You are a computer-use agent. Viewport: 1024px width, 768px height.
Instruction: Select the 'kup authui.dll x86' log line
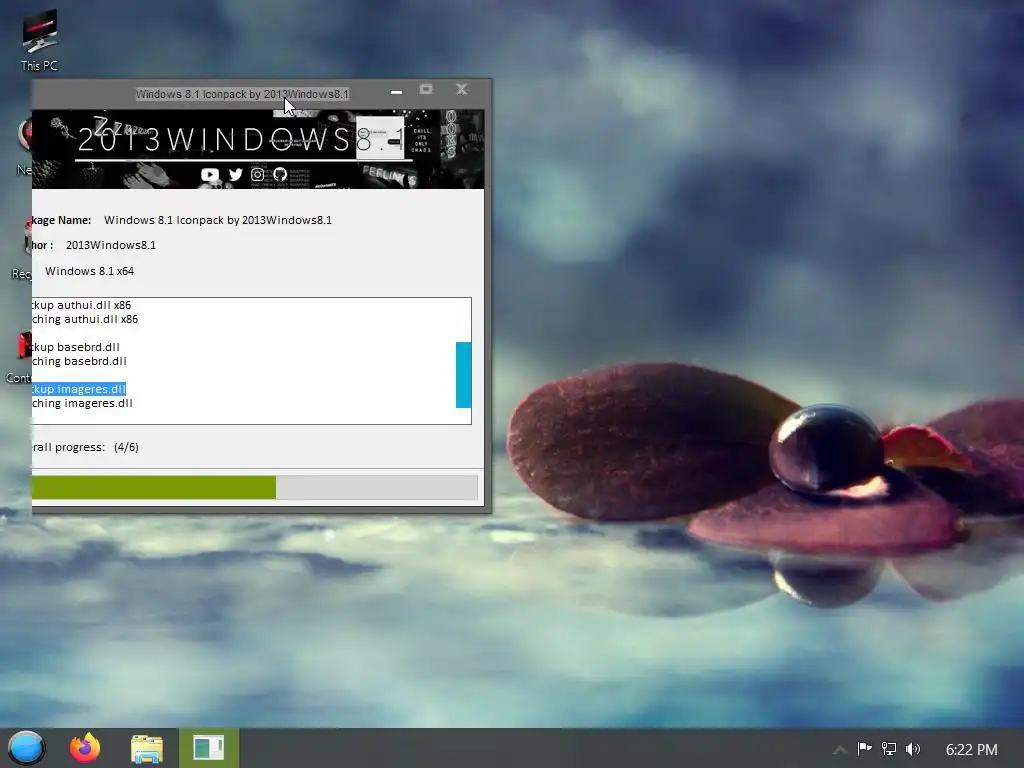click(x=82, y=305)
